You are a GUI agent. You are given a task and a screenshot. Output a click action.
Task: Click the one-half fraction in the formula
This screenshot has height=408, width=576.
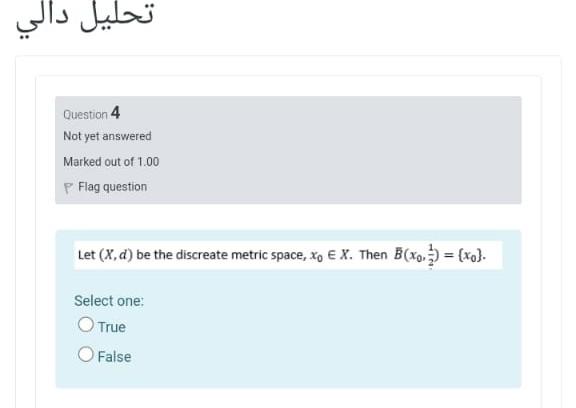click(431, 256)
